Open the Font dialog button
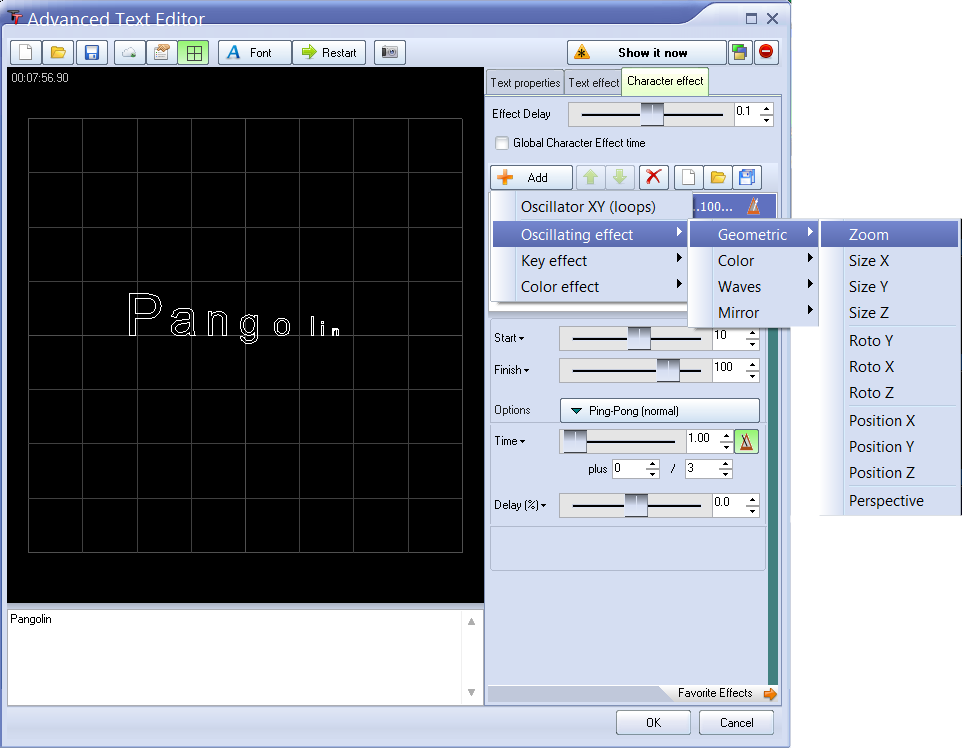This screenshot has height=748, width=962. 255,53
